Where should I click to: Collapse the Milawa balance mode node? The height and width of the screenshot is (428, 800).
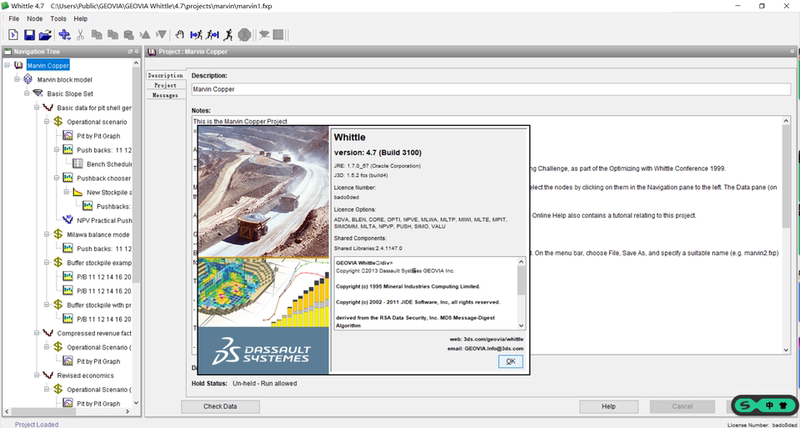pos(46,234)
